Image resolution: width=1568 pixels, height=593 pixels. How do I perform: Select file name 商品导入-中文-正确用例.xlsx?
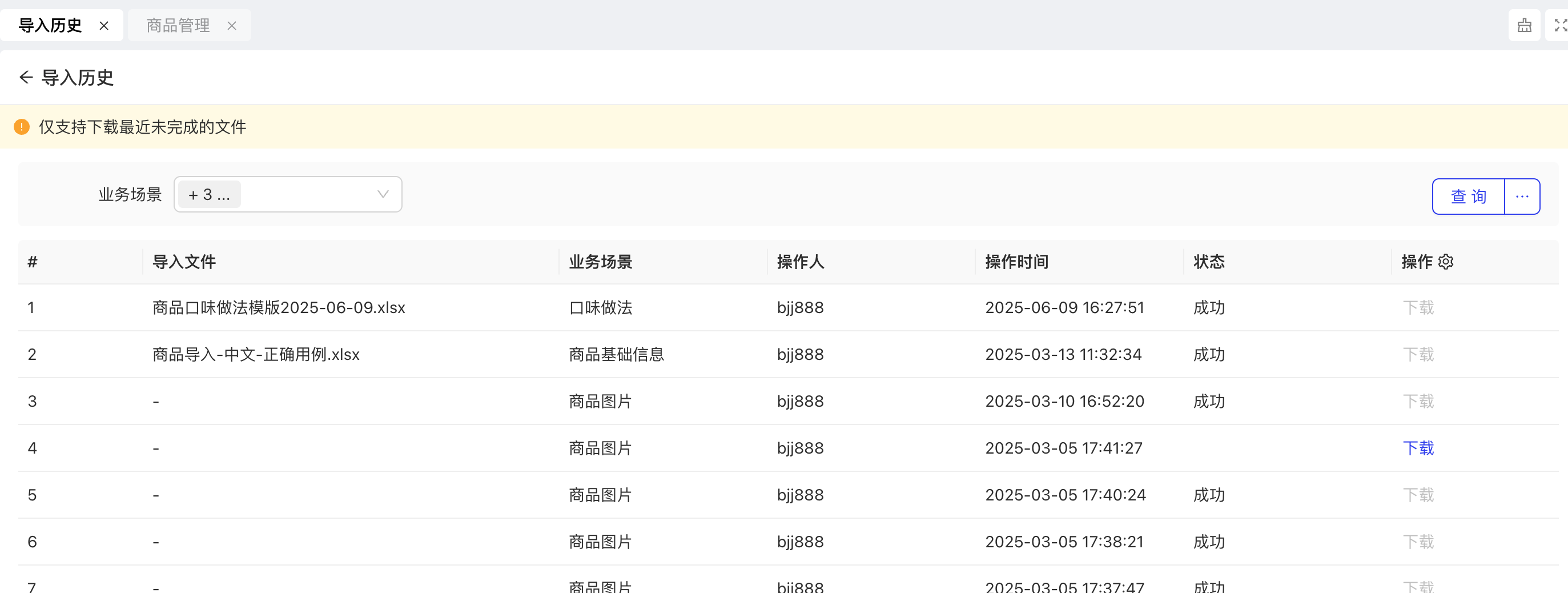click(256, 354)
